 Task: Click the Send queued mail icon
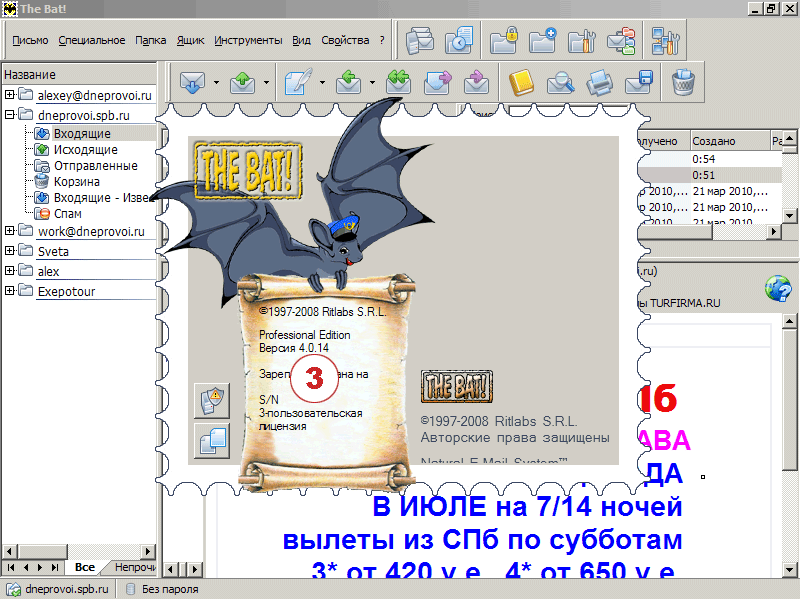(x=243, y=82)
